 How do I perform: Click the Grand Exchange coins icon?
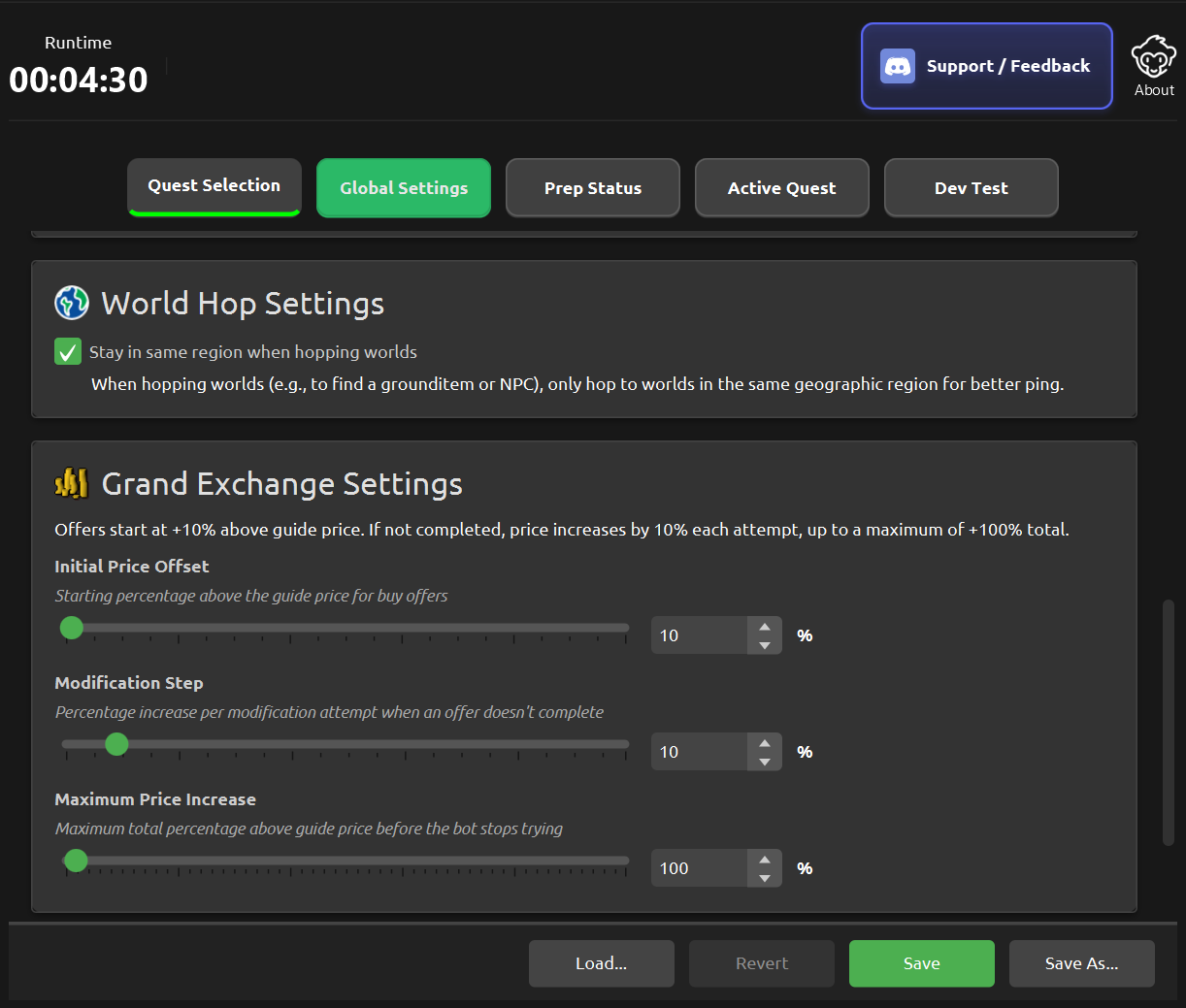click(x=72, y=483)
